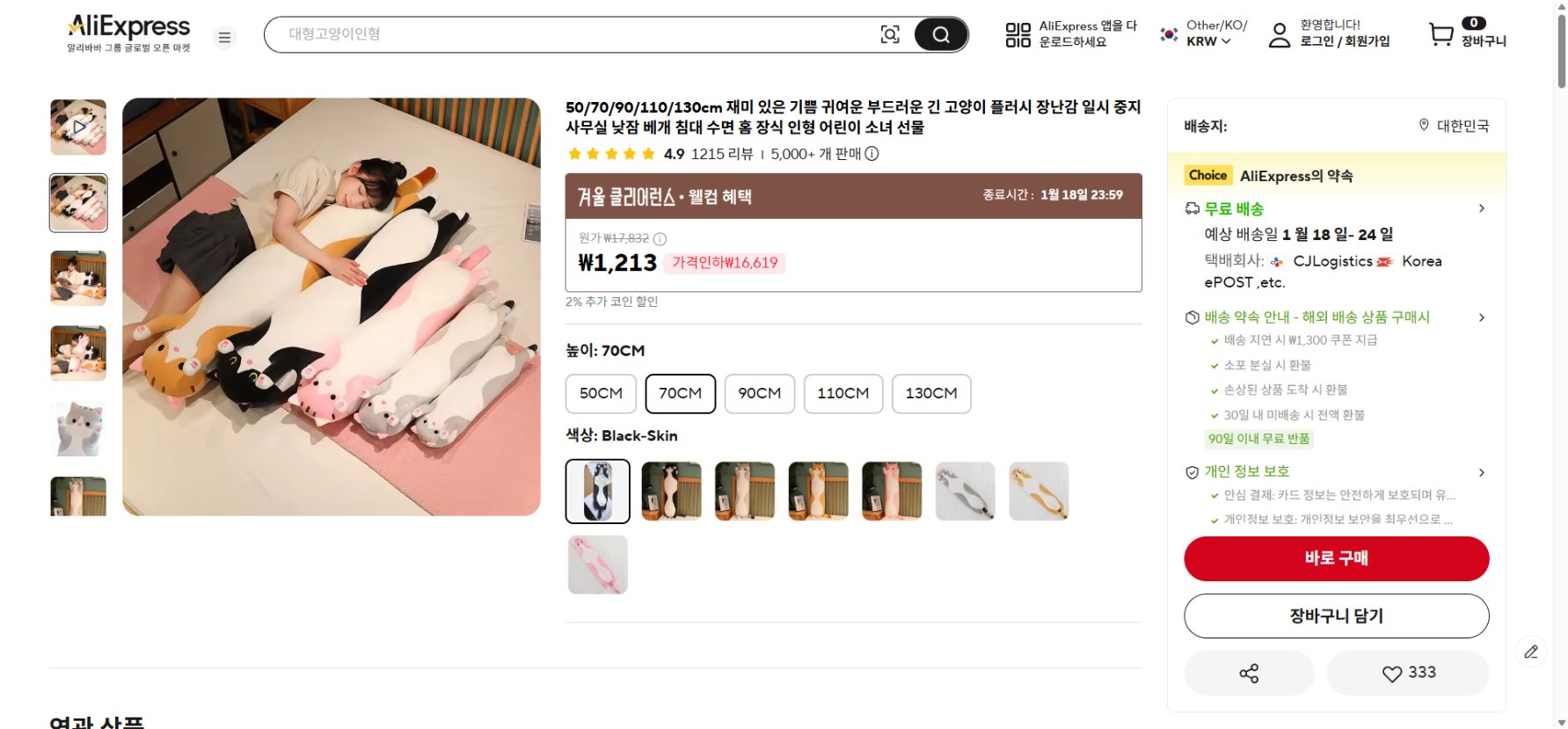The image size is (1568, 729).
Task: Open the 대한민국 shipping destination selector
Action: click(x=1454, y=126)
